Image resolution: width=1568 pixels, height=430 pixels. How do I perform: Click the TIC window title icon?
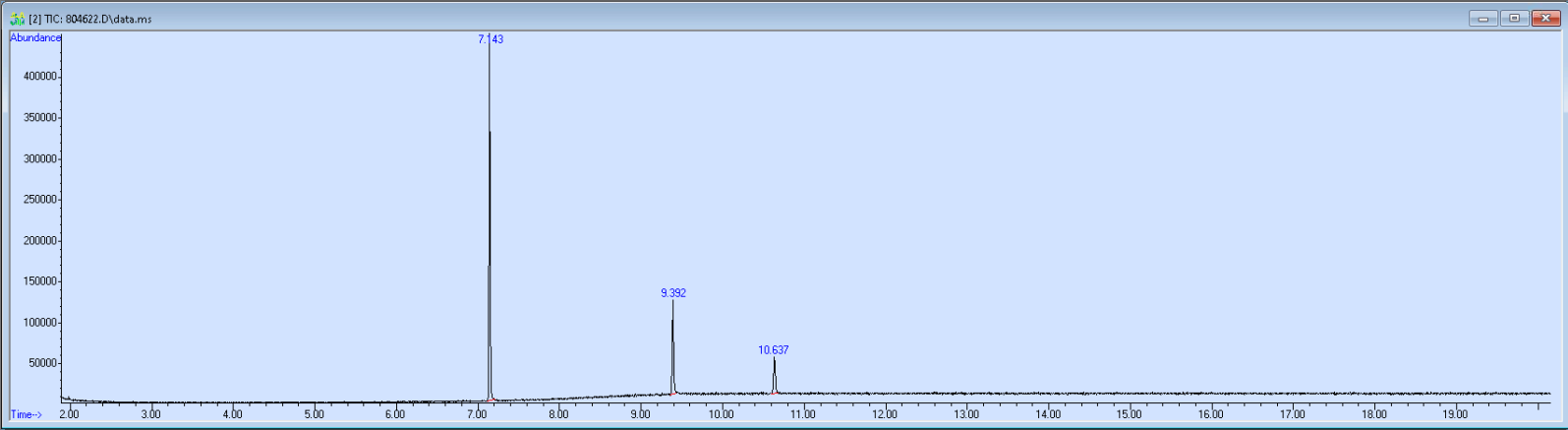pyautogui.click(x=17, y=19)
